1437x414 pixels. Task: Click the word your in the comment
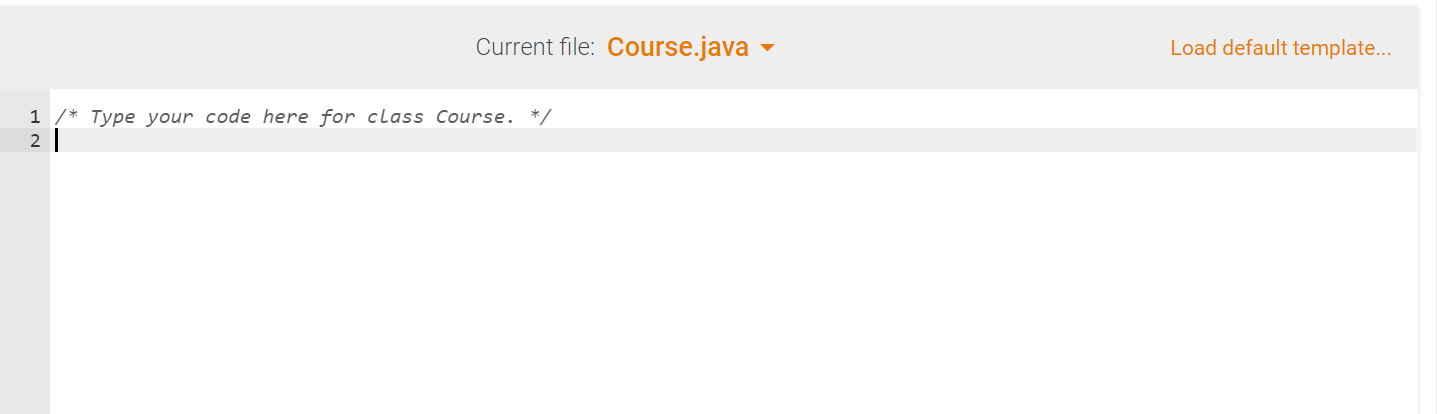coord(171,116)
